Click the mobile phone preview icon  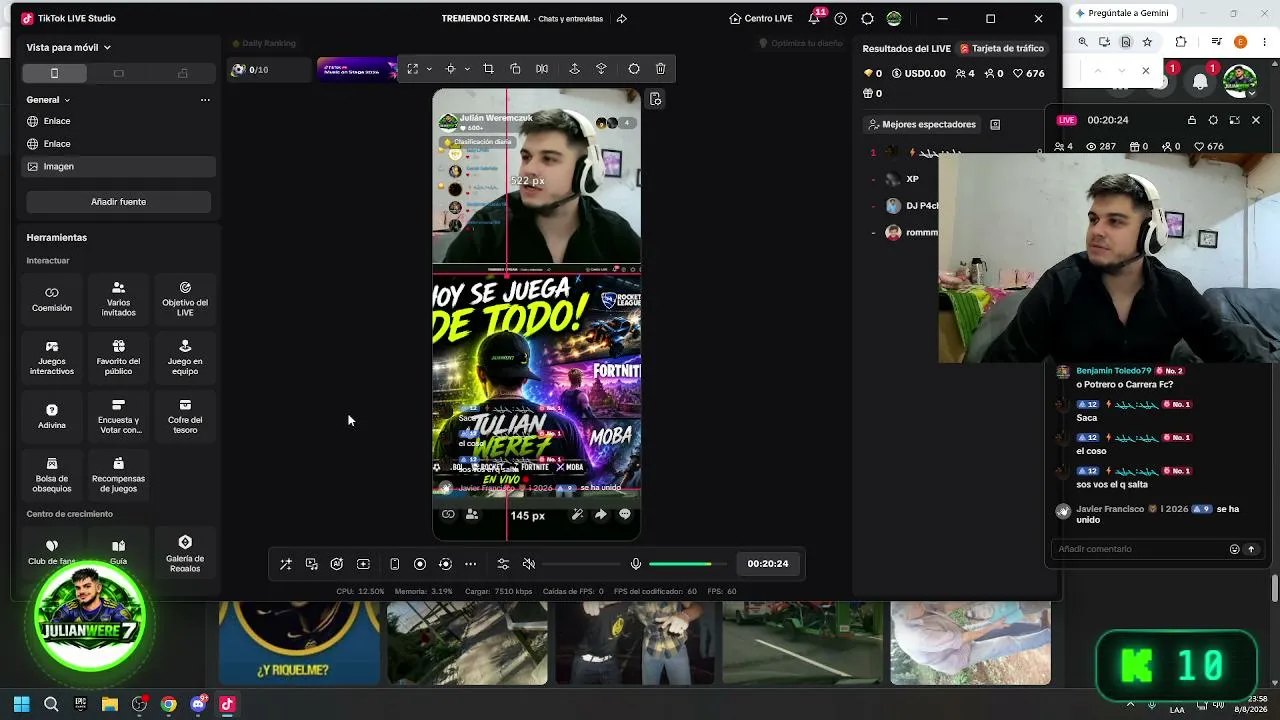[394, 564]
